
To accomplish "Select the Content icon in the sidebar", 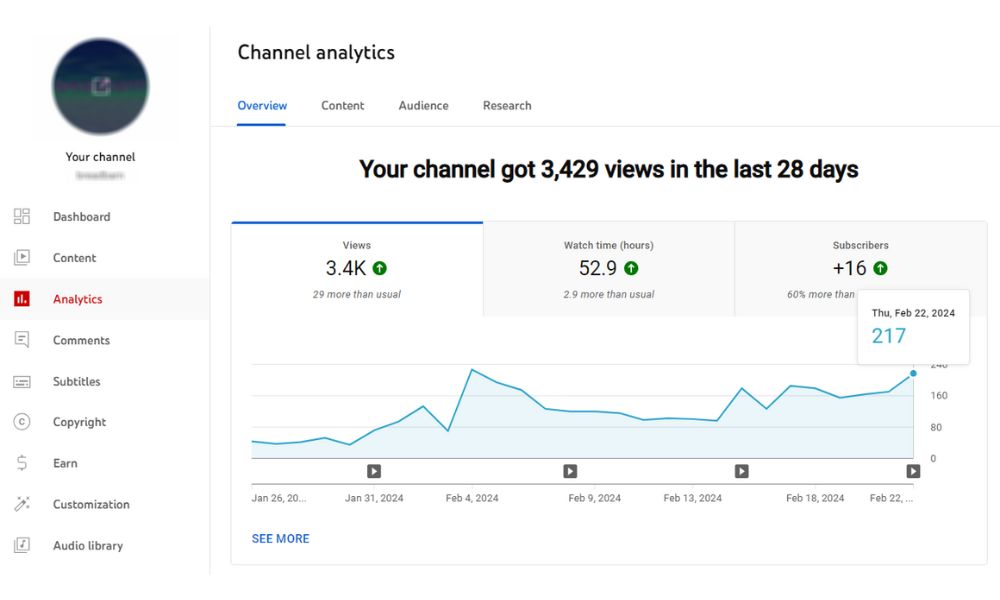I will click(21, 257).
